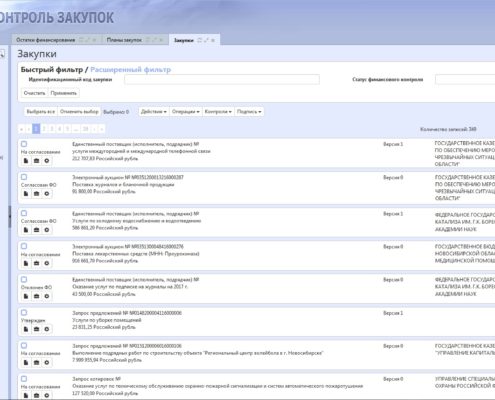Click briefcase icon in водоснабжению row
Viewport: 495px width, 400px height.
click(36, 230)
